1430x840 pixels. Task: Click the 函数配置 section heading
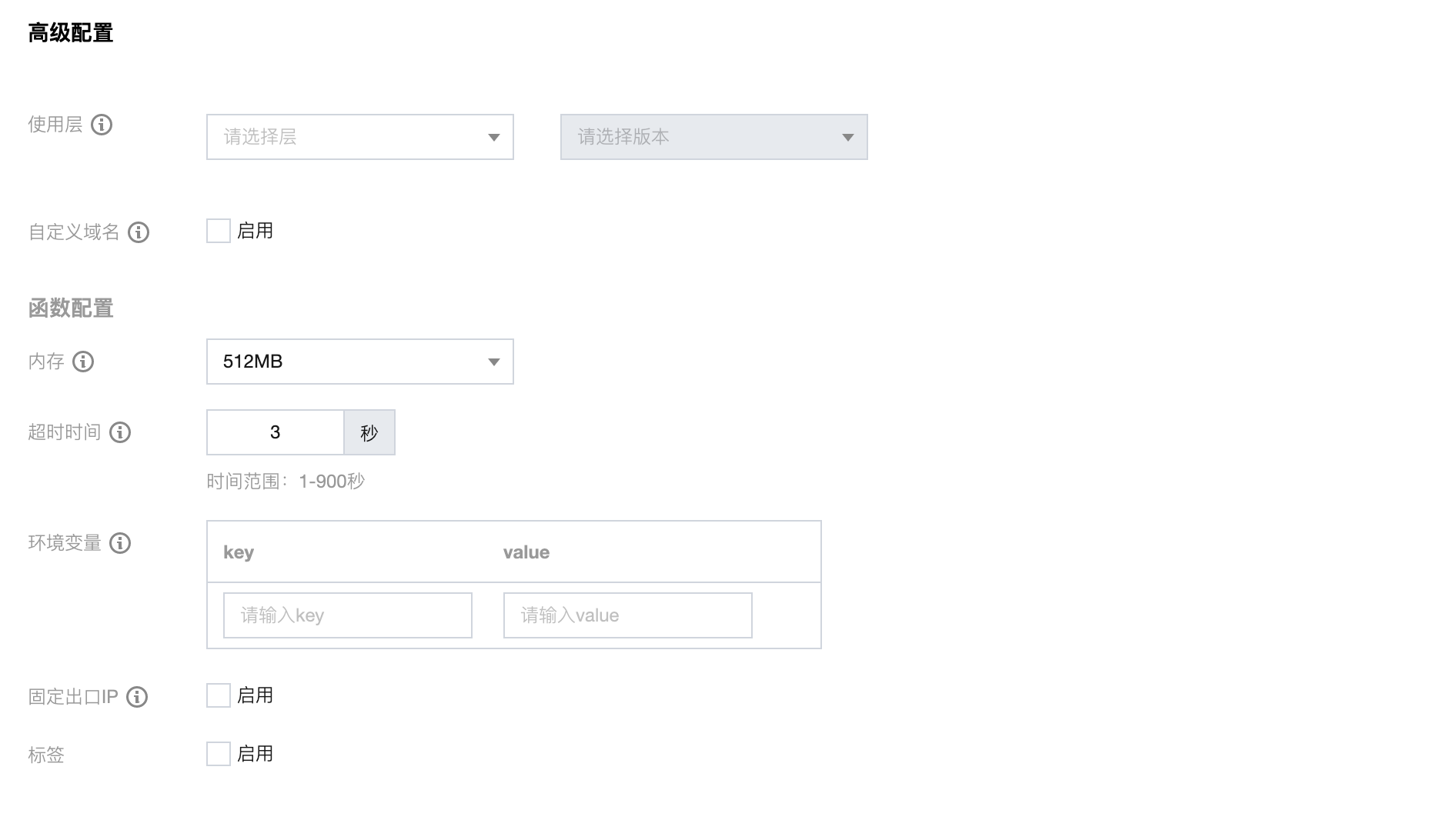71,308
